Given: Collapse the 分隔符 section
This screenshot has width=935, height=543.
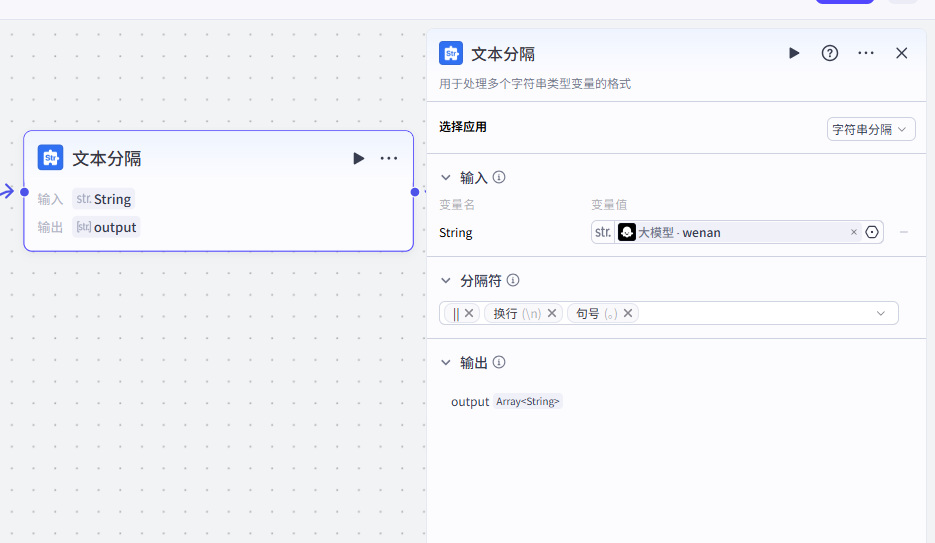Looking at the screenshot, I should (x=446, y=281).
